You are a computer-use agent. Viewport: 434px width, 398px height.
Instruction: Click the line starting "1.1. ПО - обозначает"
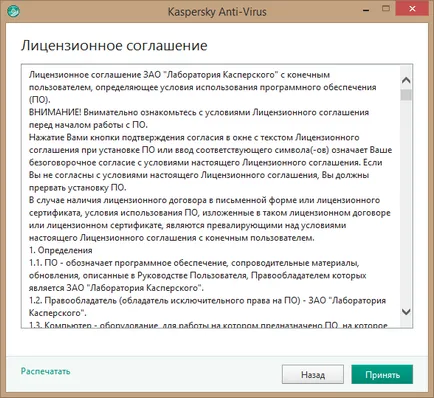[194, 263]
